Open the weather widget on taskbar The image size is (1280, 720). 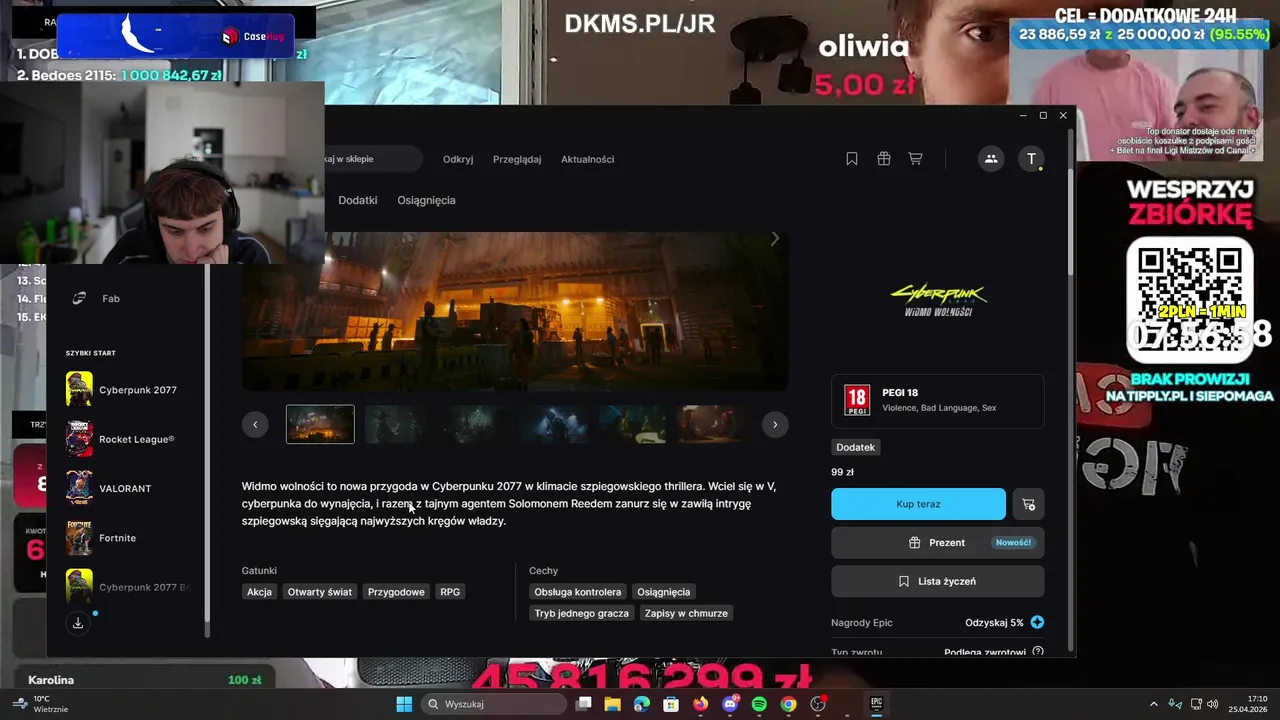[42, 704]
